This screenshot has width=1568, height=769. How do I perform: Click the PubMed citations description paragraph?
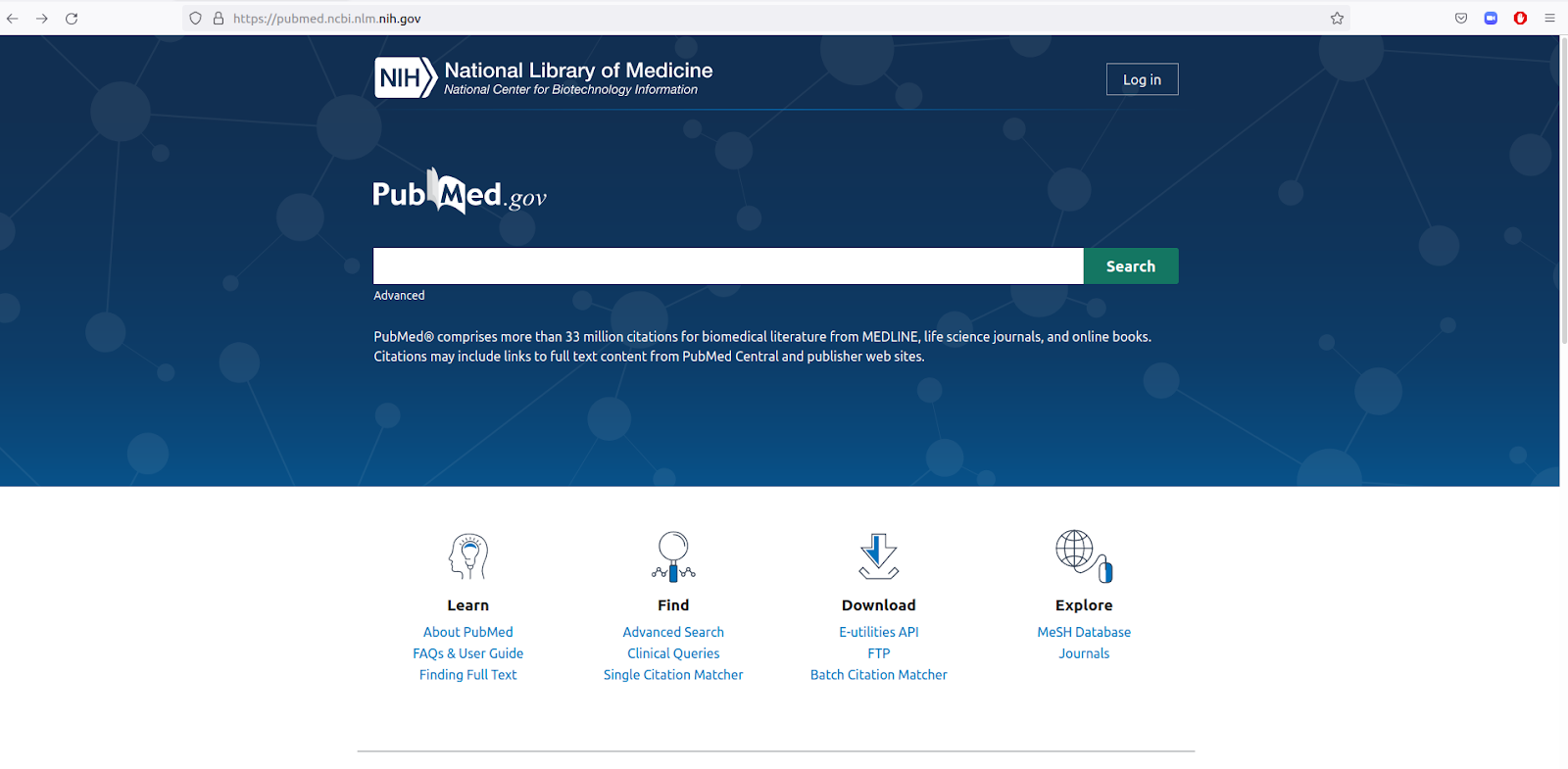[762, 347]
